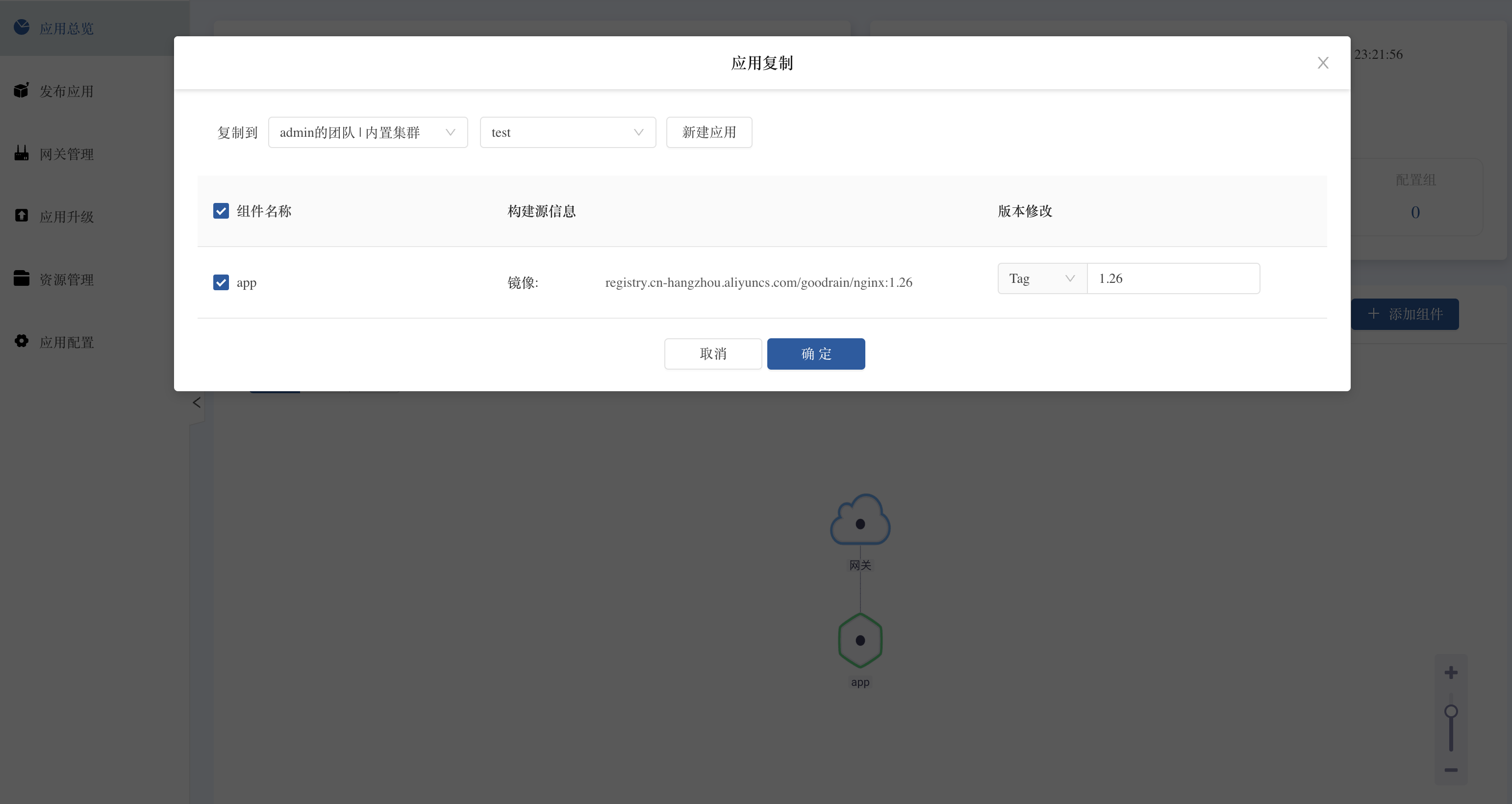Click the app hexagon node in topology
The image size is (1512, 804).
tap(860, 641)
